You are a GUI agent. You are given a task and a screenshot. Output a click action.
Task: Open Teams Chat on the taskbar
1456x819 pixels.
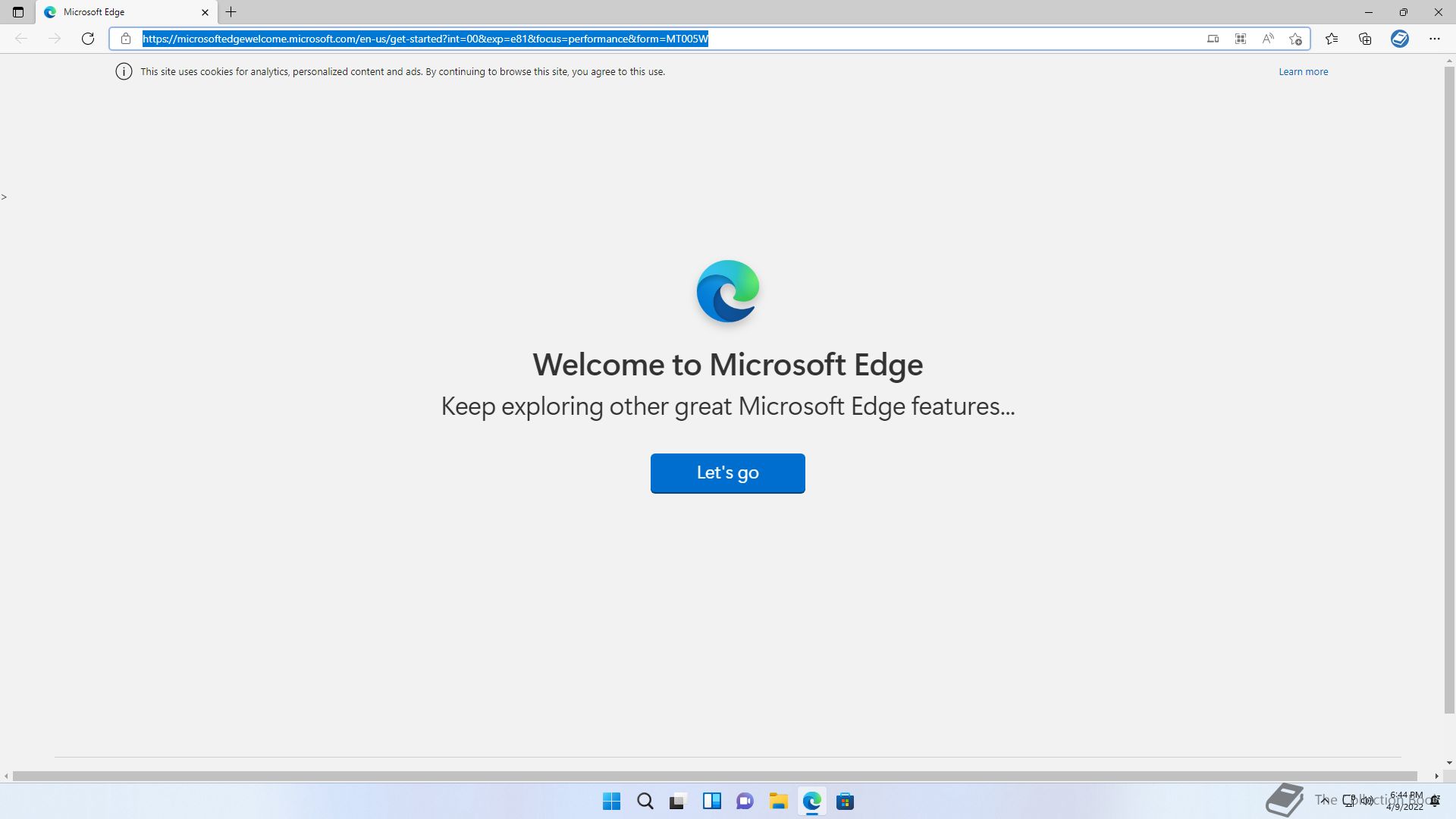click(x=745, y=801)
